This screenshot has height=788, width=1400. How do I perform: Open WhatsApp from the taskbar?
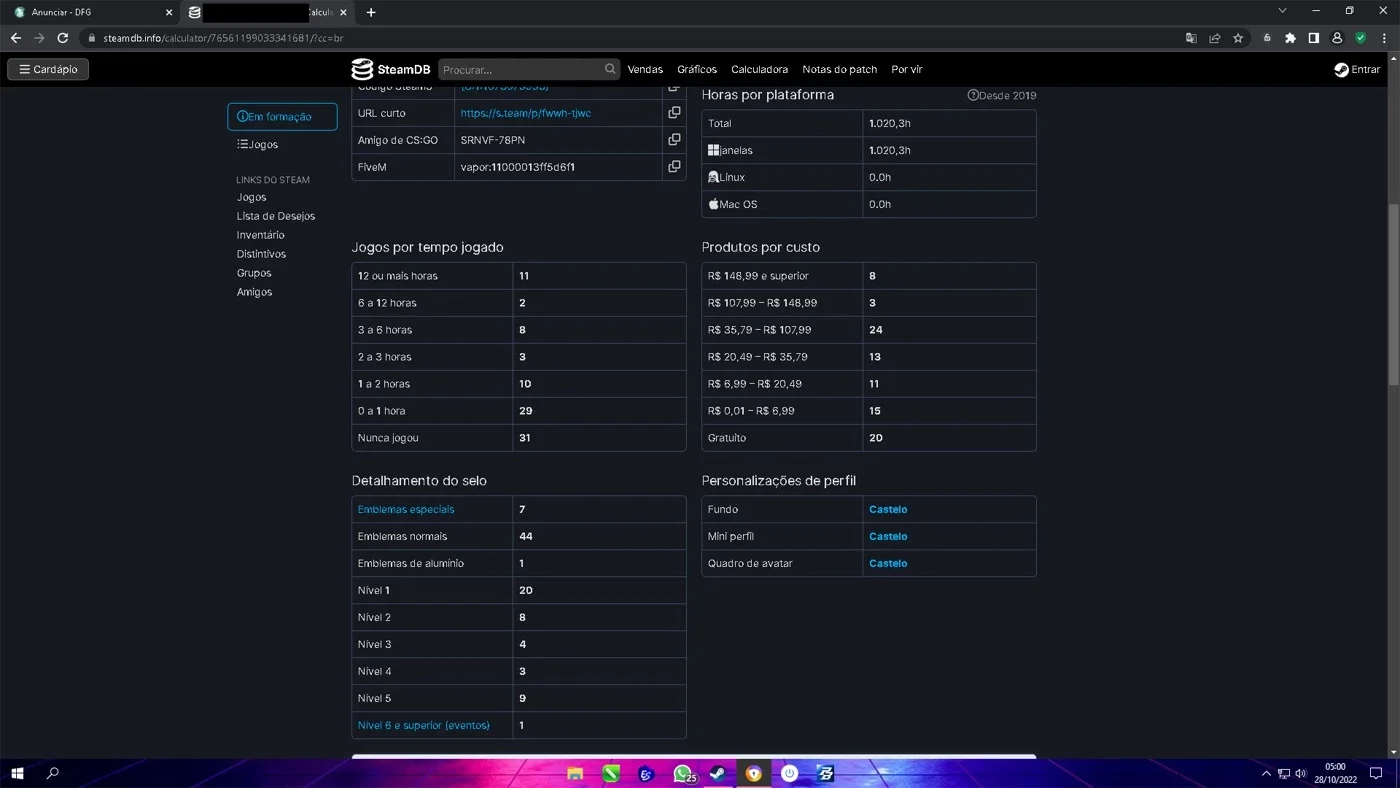click(683, 773)
